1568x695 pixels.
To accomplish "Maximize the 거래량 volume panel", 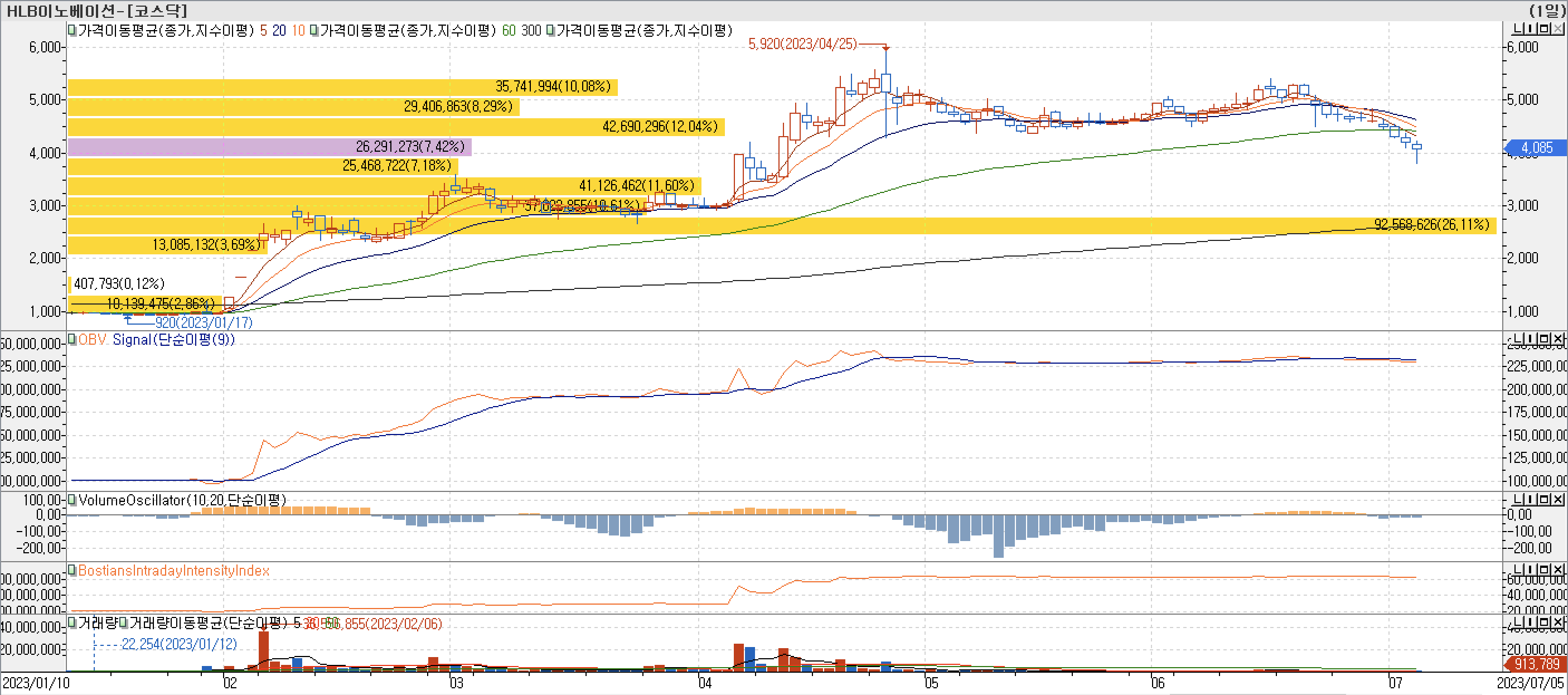I will [1543, 622].
